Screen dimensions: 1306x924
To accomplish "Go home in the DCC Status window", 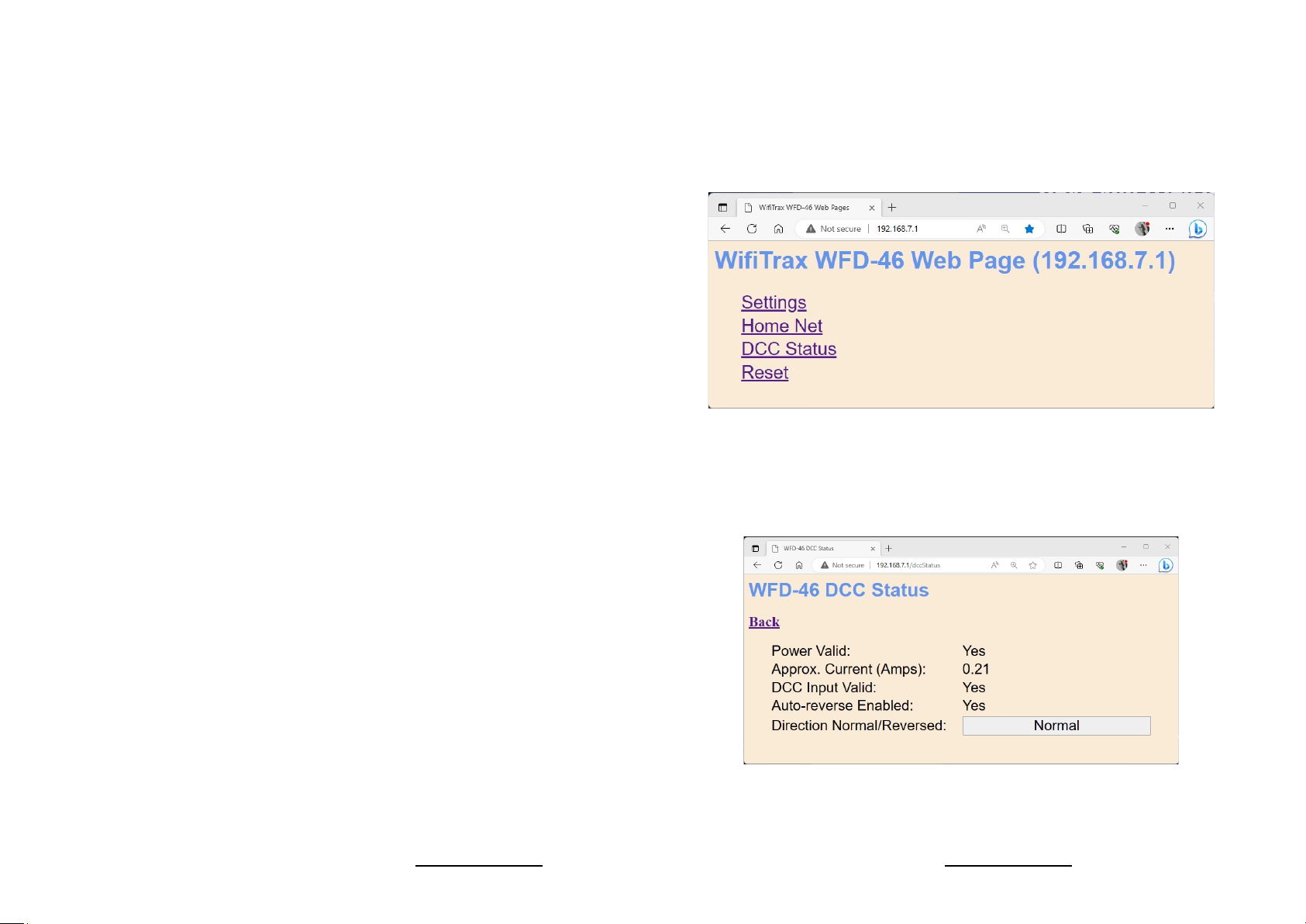I will click(x=799, y=565).
